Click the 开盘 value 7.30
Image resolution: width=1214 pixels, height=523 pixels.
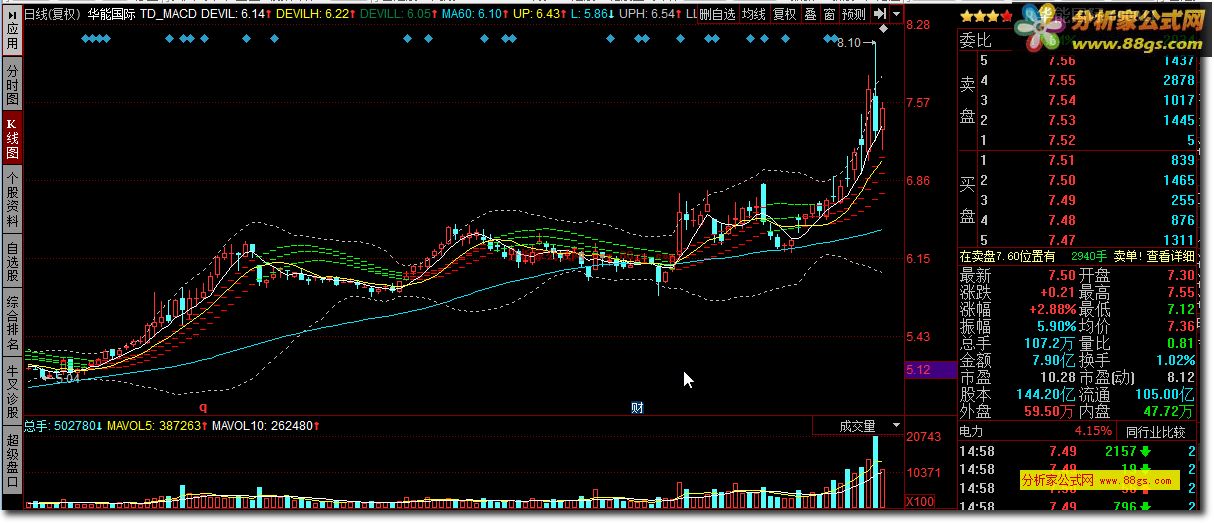click(x=1180, y=276)
